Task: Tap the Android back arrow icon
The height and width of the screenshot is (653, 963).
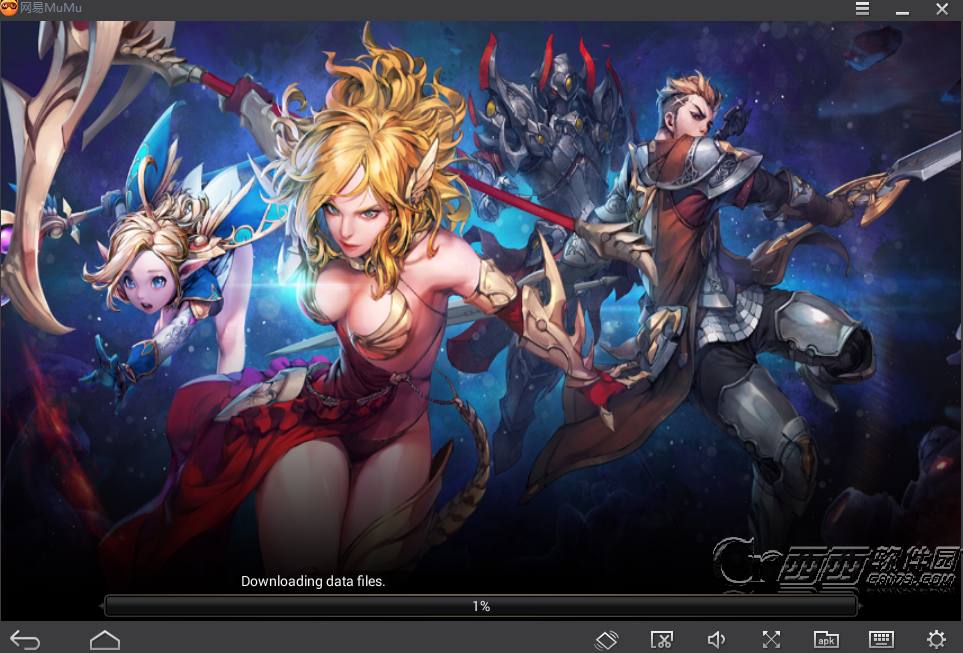Action: 25,639
